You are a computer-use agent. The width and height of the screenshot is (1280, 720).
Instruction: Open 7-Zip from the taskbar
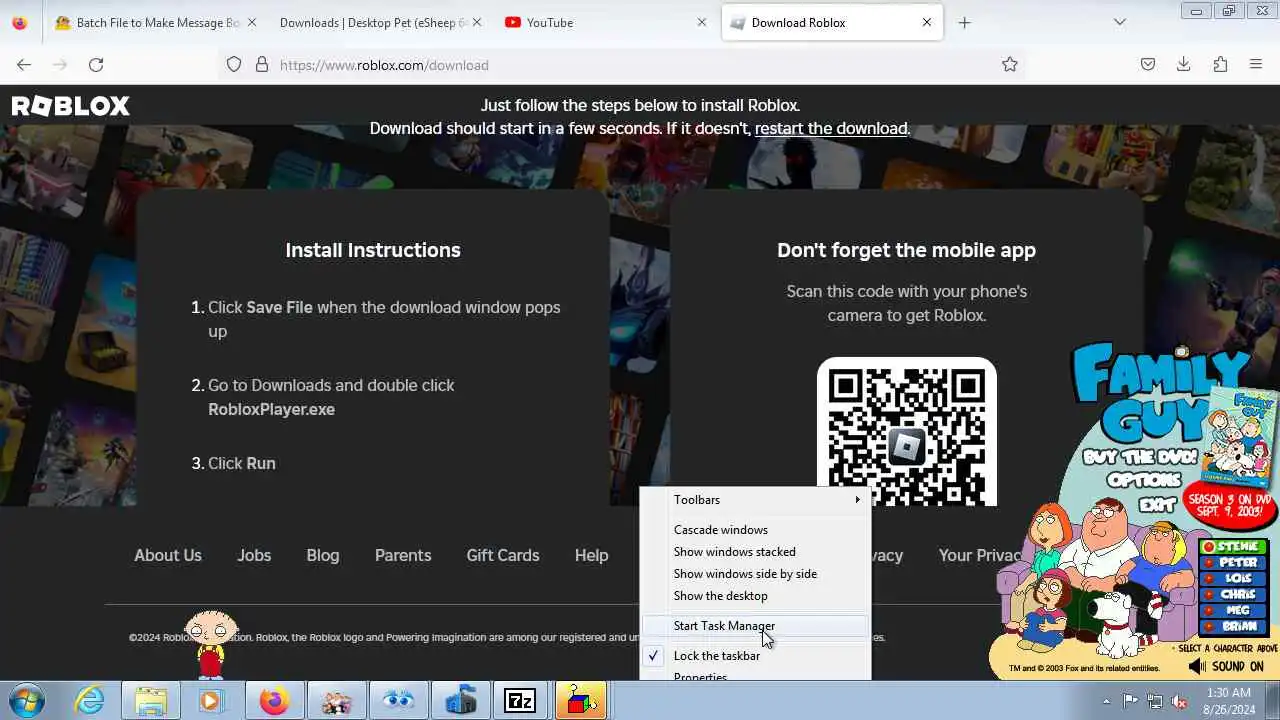coord(520,701)
